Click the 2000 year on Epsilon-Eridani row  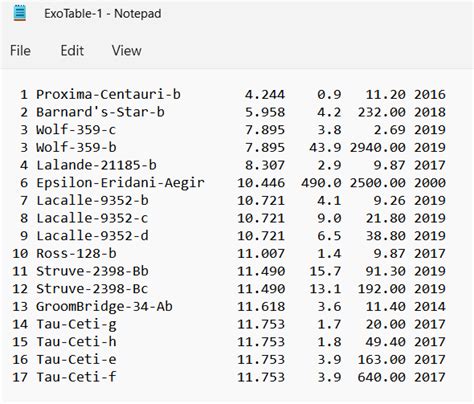pyautogui.click(x=430, y=183)
